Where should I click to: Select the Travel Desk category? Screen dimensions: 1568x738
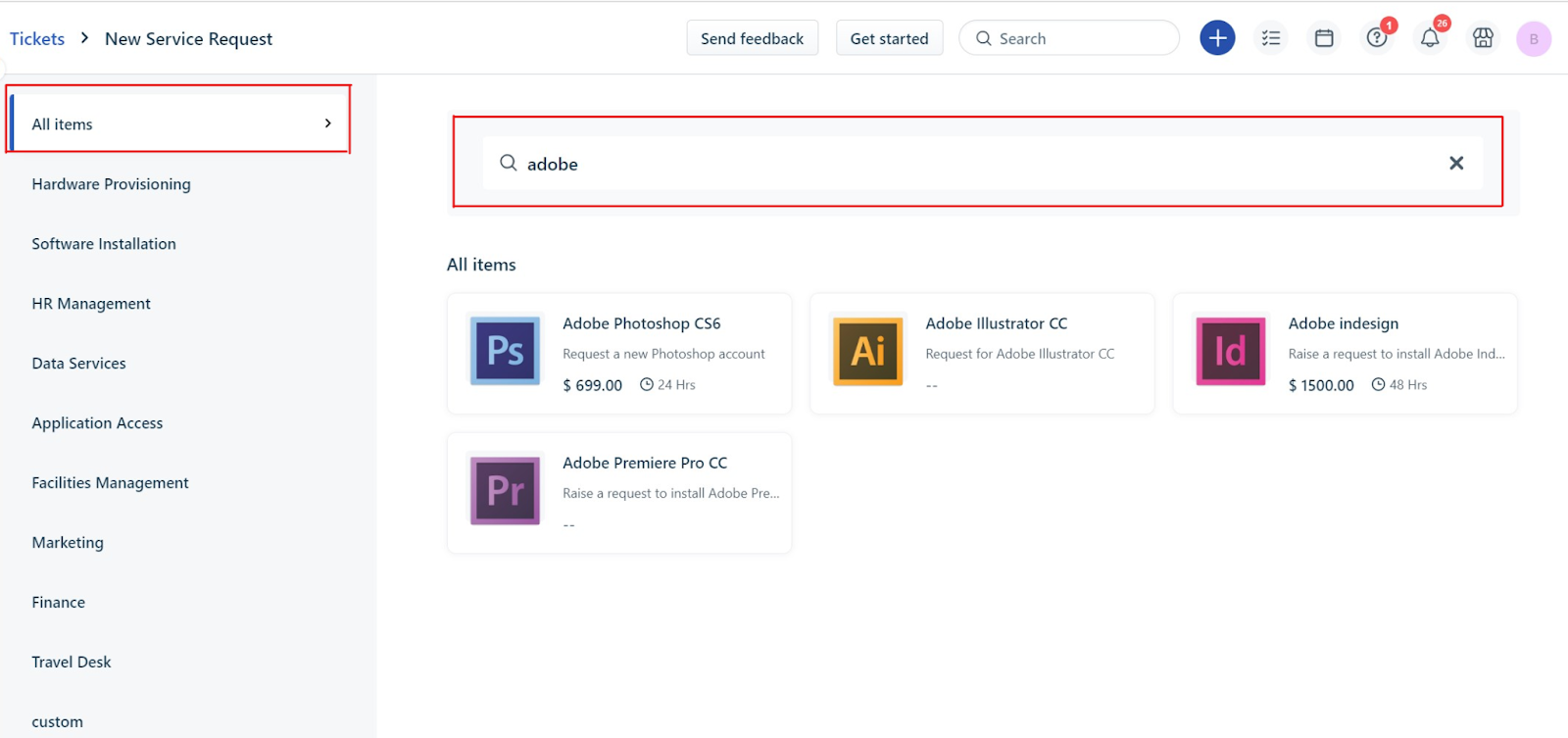[x=72, y=663]
